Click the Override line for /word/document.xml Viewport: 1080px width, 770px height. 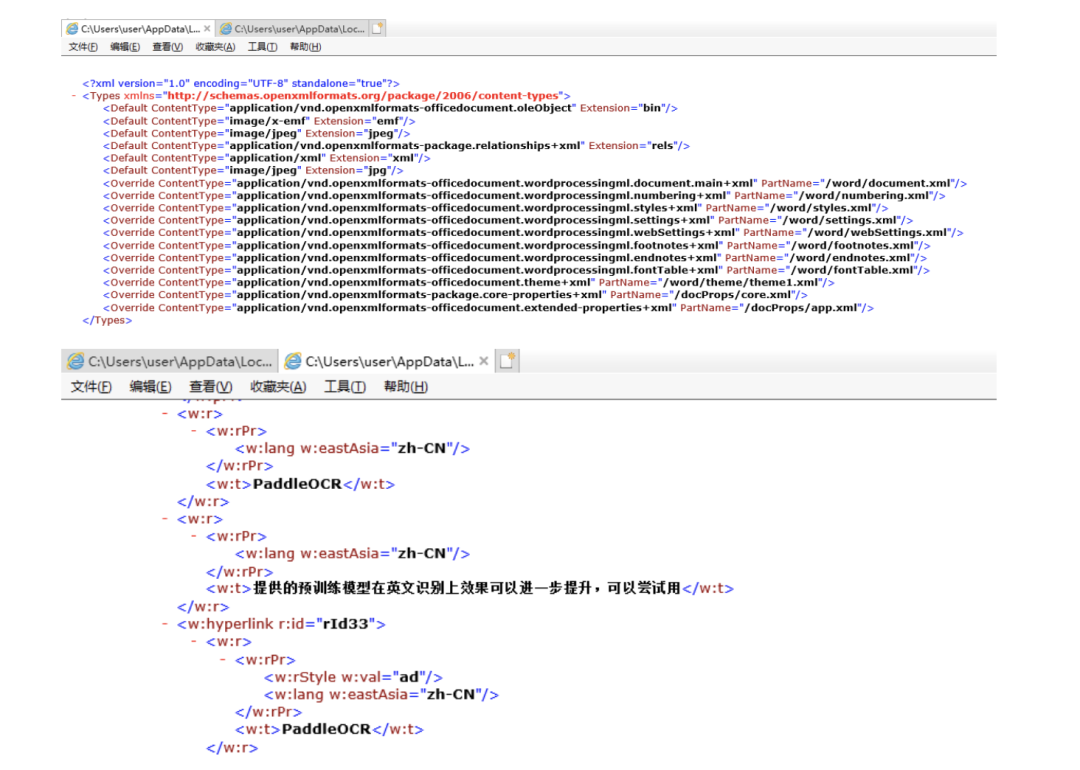[x=535, y=183]
